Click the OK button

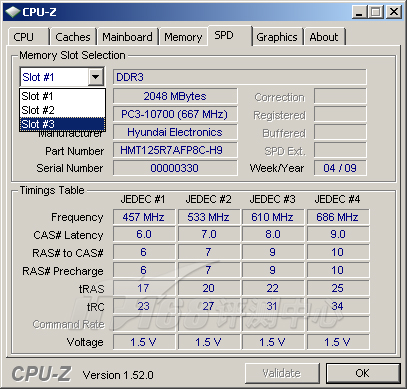click(x=362, y=373)
